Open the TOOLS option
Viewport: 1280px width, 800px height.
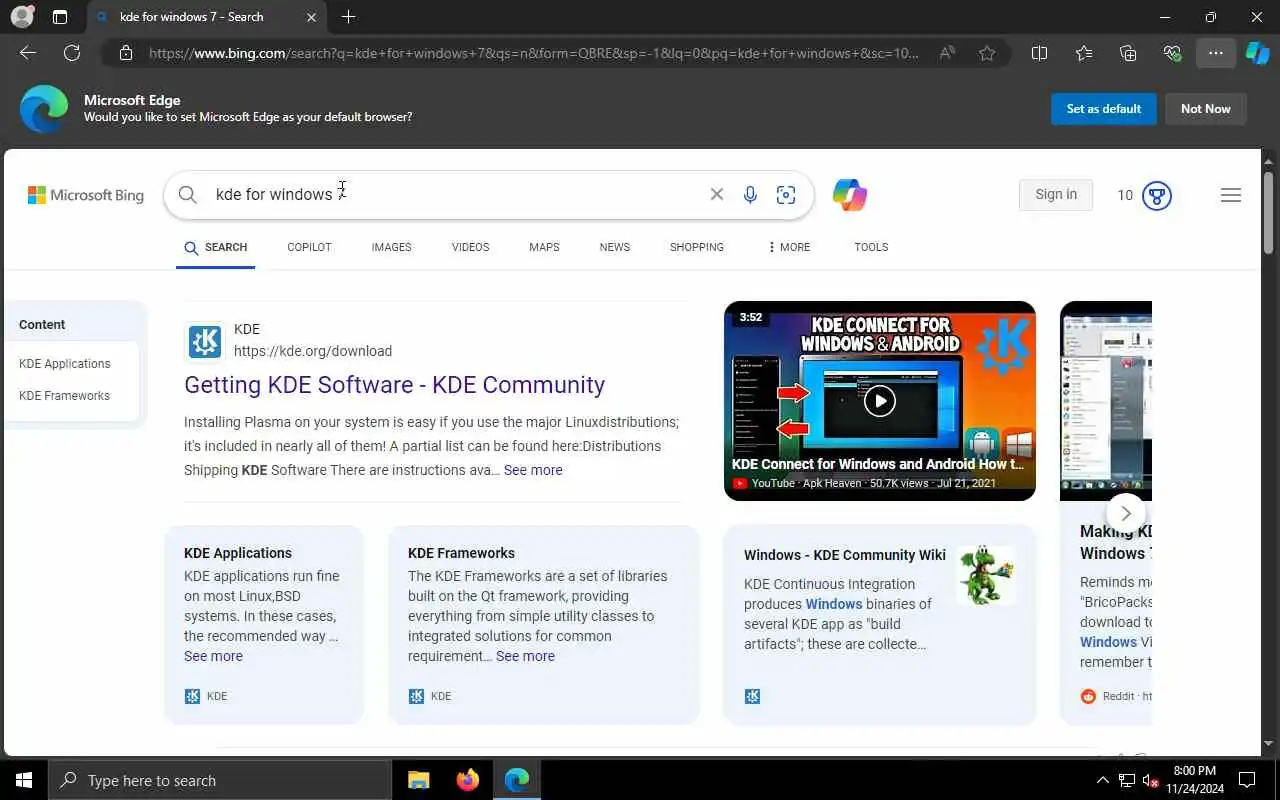[871, 247]
